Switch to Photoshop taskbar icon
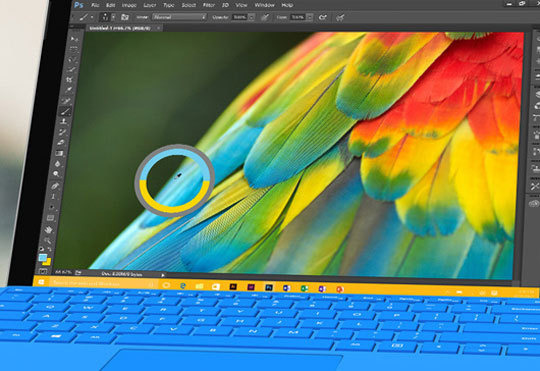The width and height of the screenshot is (540, 371). [269, 288]
